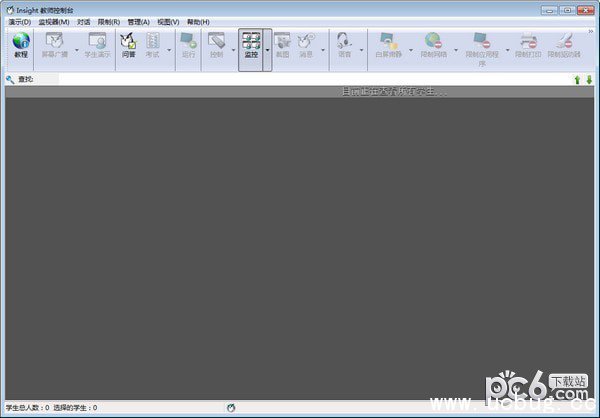Click the 限制网络 restrict network icon
This screenshot has width=600, height=418.
click(x=434, y=46)
